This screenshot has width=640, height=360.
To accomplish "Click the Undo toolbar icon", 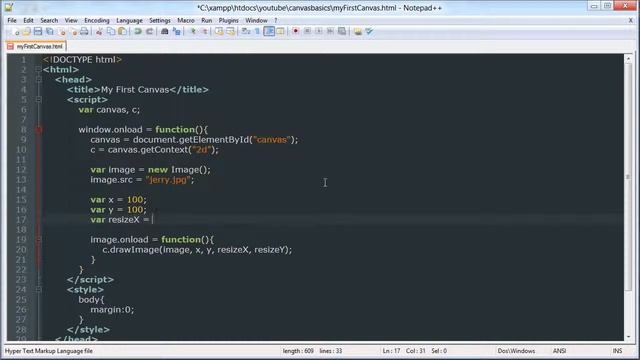I will (138, 31).
